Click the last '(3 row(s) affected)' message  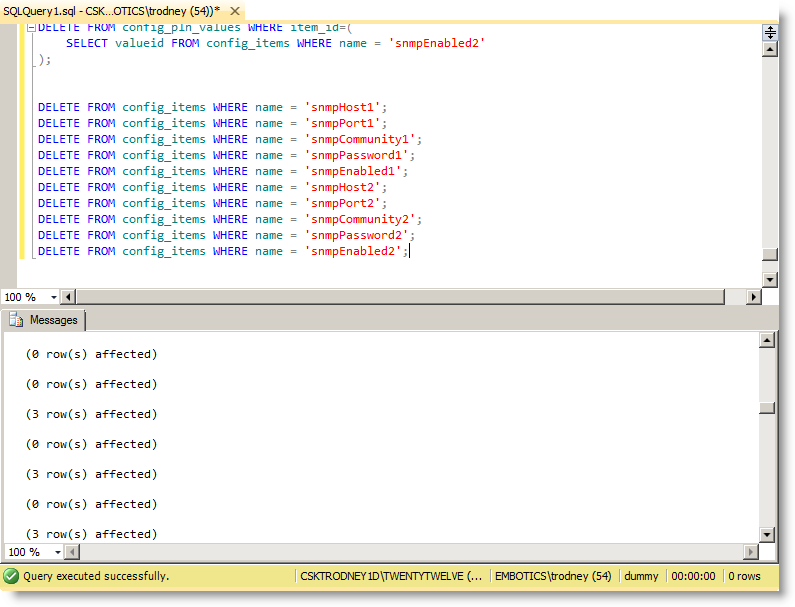[x=91, y=534]
